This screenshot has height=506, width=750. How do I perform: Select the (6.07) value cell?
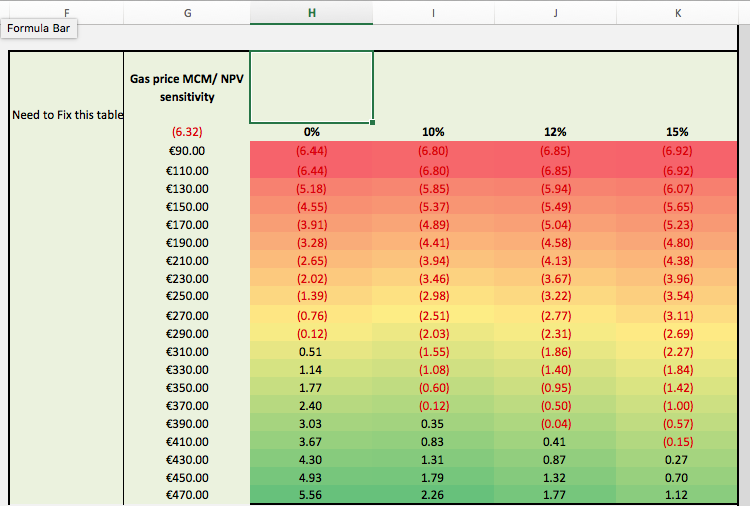point(677,188)
